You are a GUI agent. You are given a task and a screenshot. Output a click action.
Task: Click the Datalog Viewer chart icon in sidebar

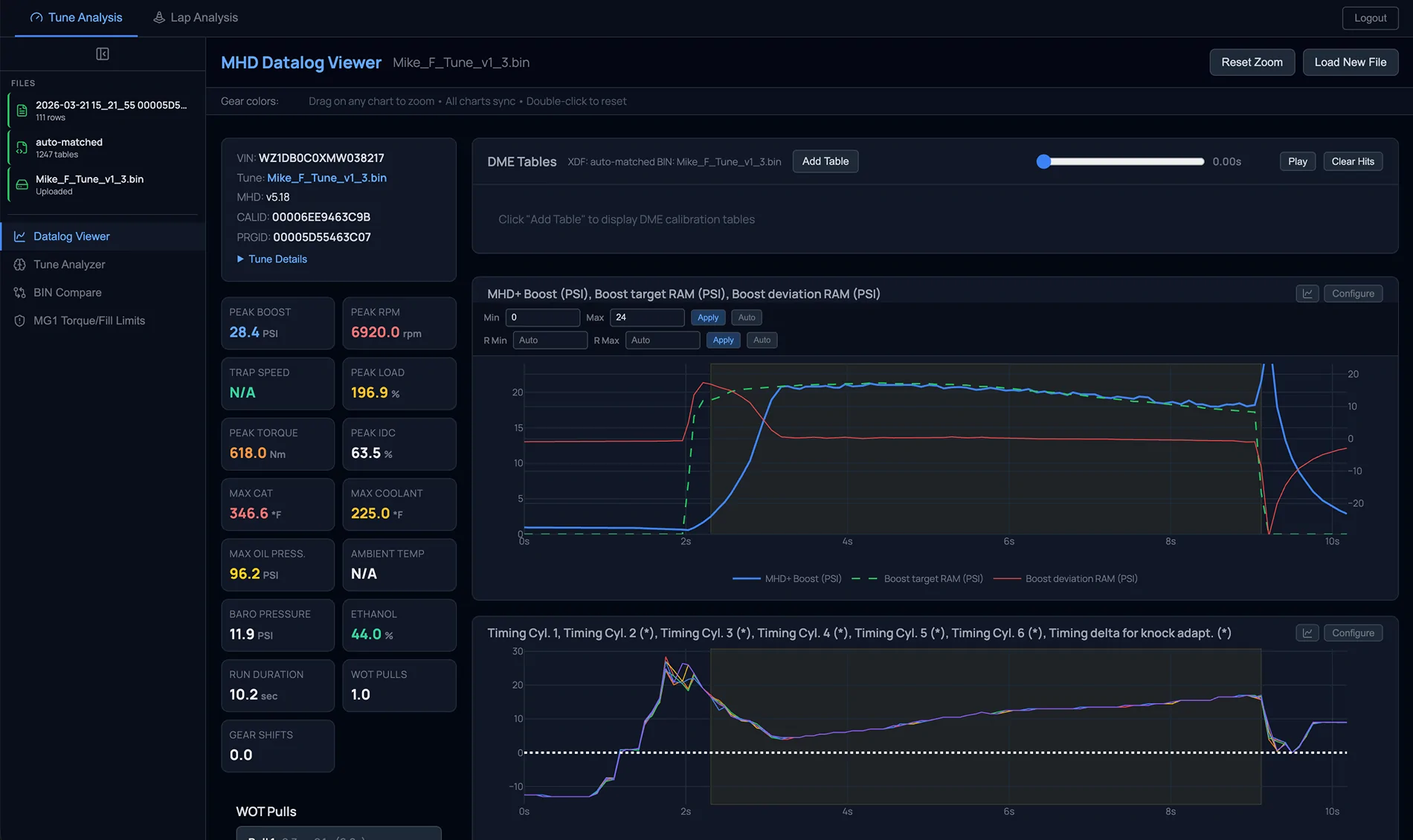click(19, 236)
